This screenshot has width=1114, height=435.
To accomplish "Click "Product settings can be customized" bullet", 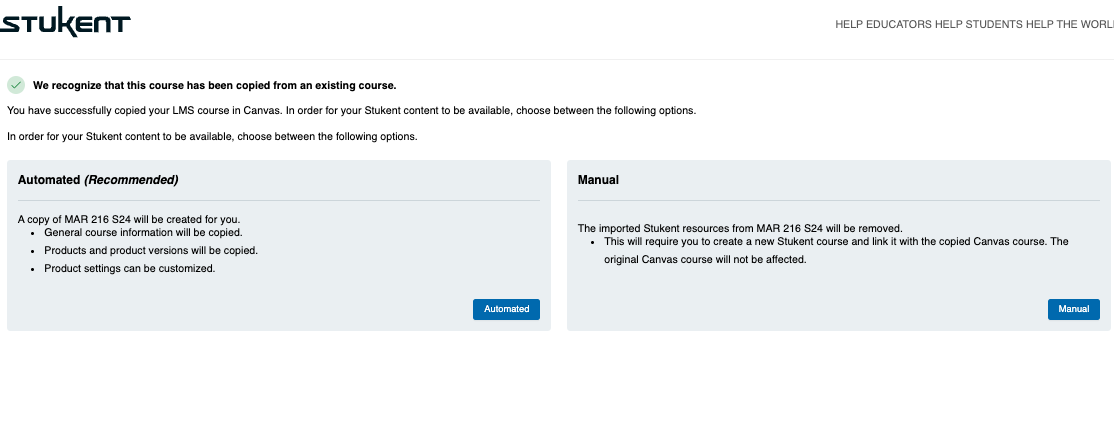I will pos(129,269).
